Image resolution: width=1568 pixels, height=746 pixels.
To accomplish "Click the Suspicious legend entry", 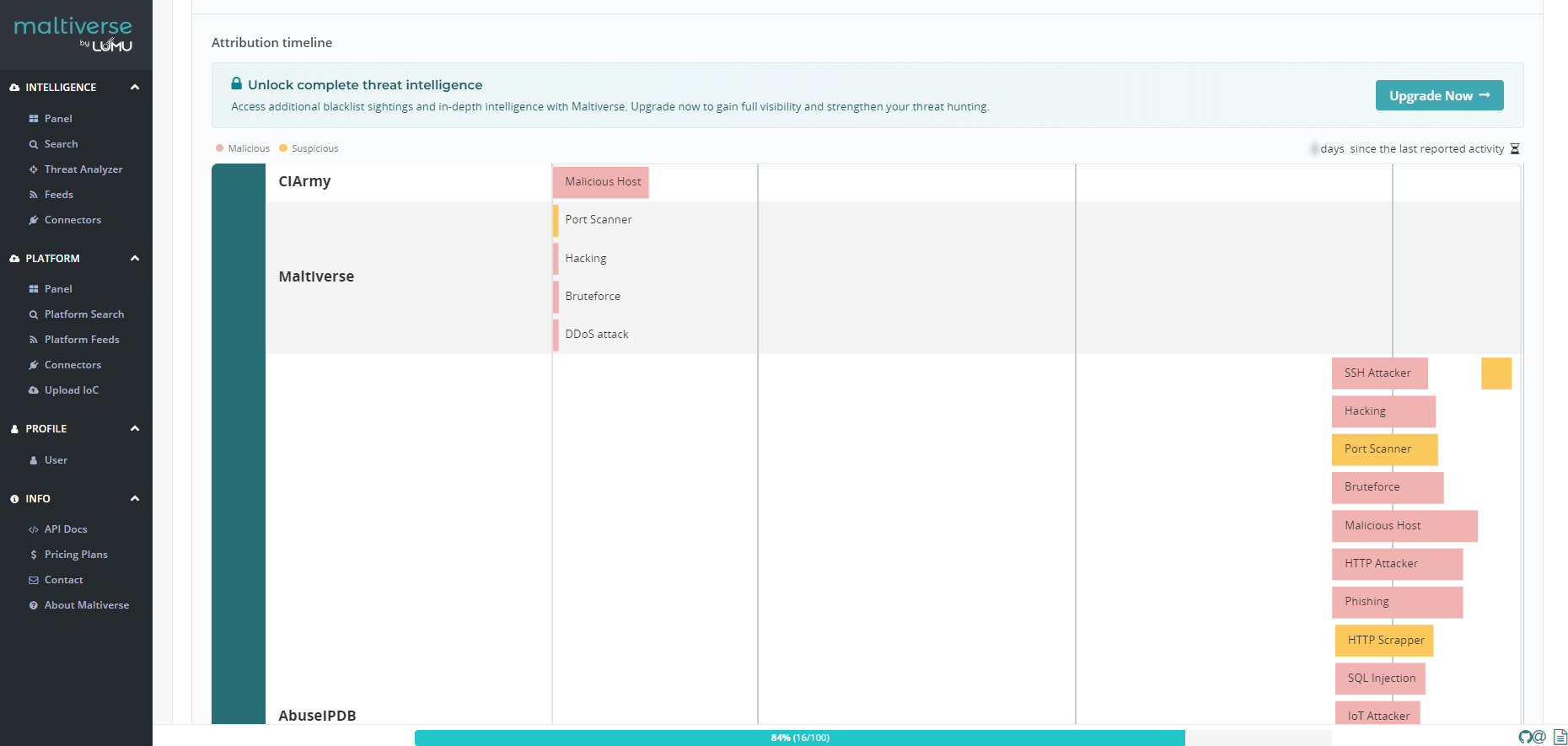I will tap(309, 148).
